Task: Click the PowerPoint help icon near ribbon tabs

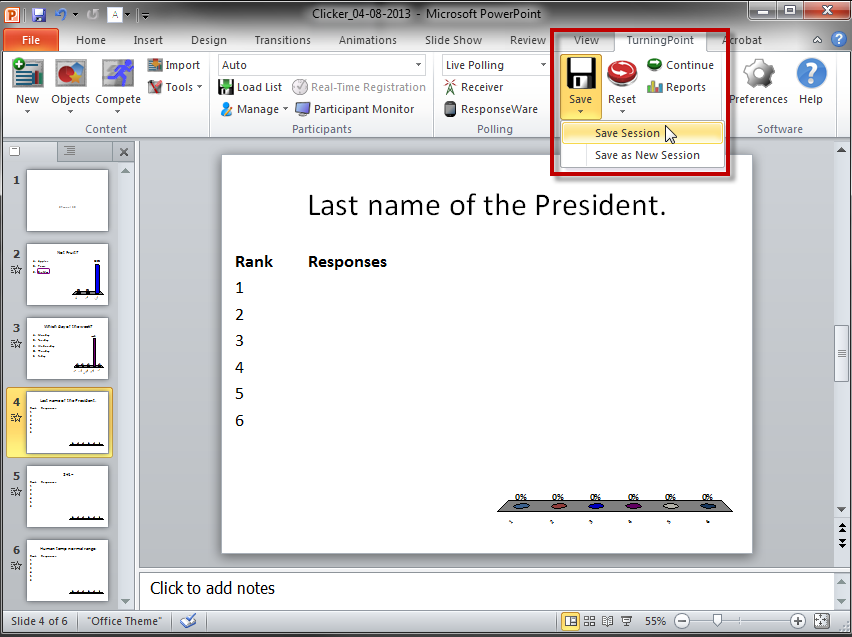Action: [838, 39]
